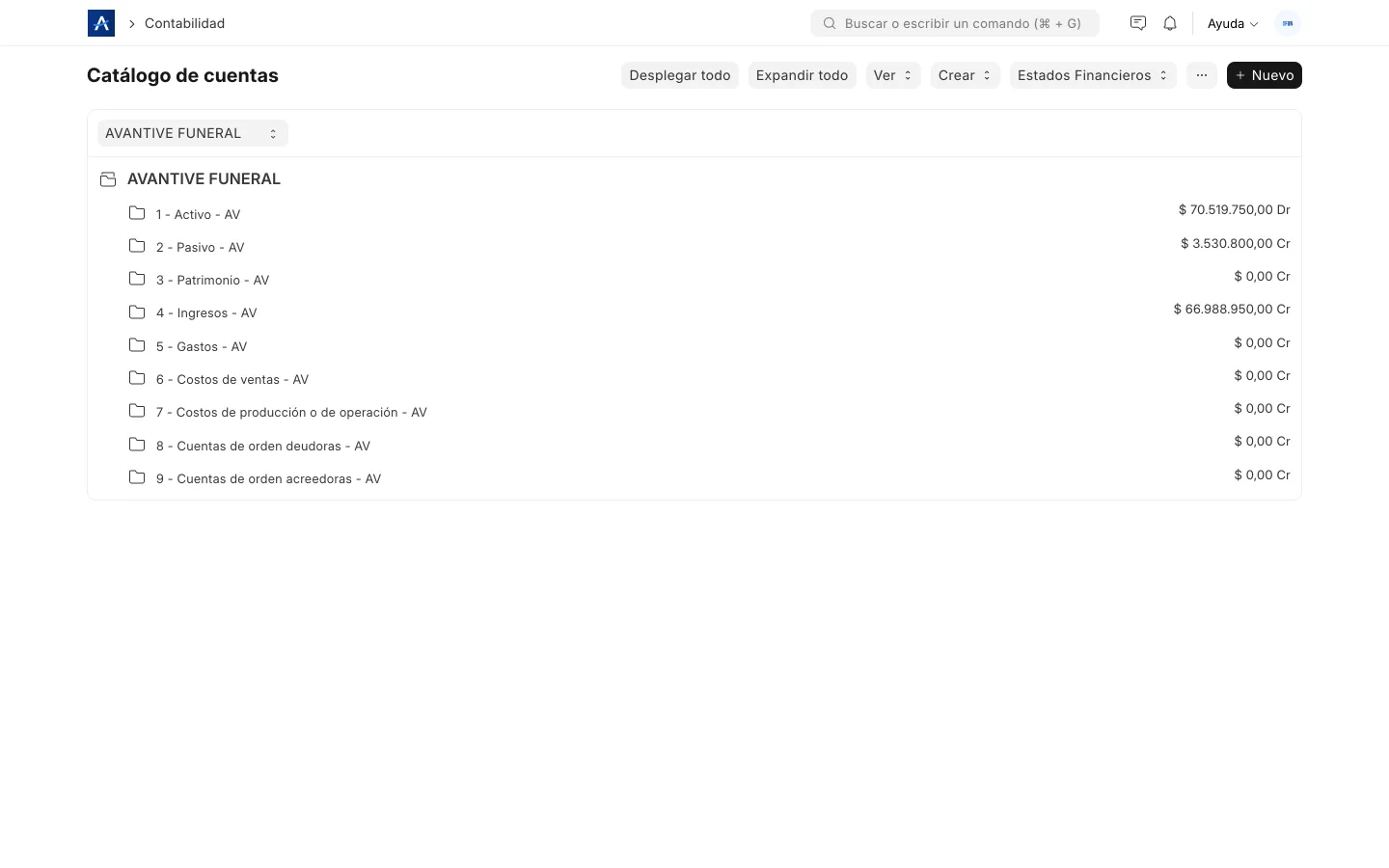Click folder icon of 9 - Cuentas de orden acreedoras

pos(137,477)
